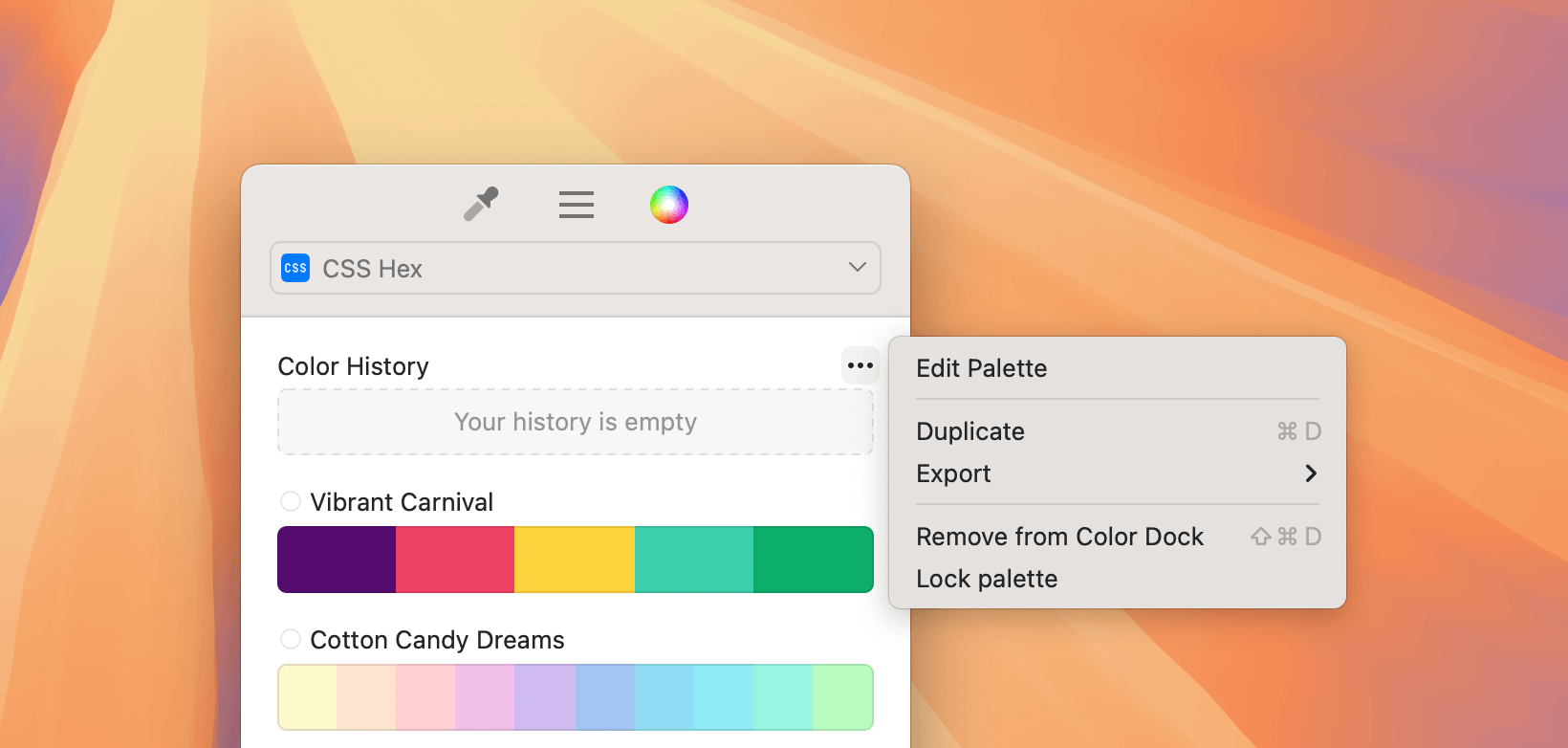
Task: Click the CSS badge icon in format selector
Action: click(295, 268)
